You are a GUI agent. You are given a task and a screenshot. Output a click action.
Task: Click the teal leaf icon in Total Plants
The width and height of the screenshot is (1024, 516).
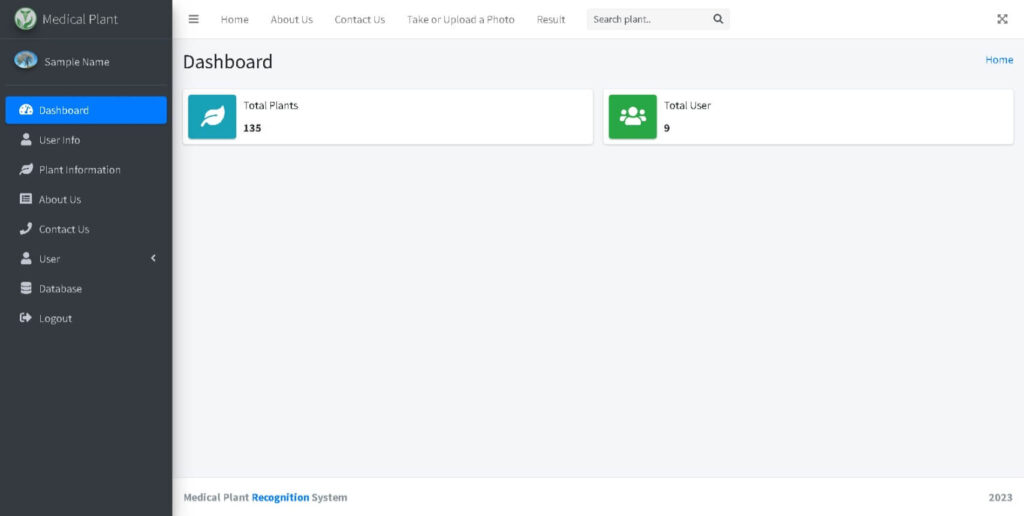click(212, 117)
